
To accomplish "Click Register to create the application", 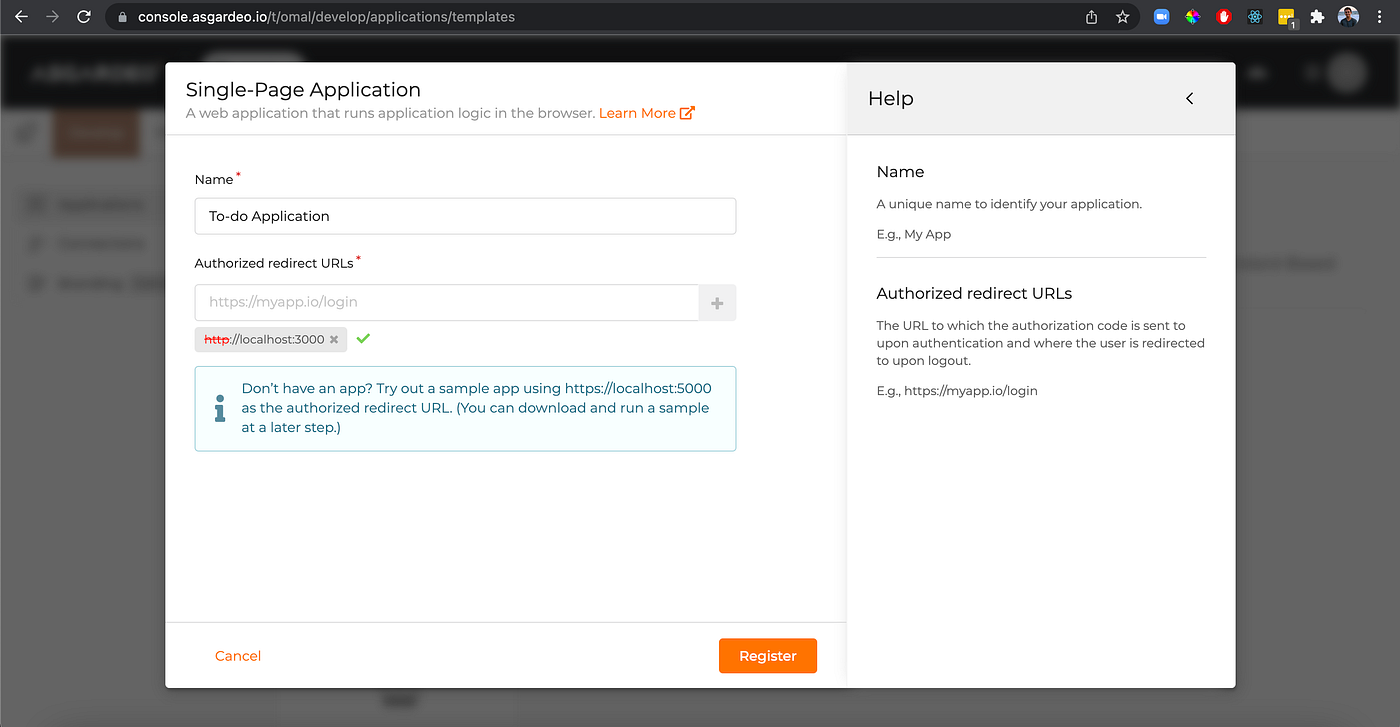I will pos(767,655).
